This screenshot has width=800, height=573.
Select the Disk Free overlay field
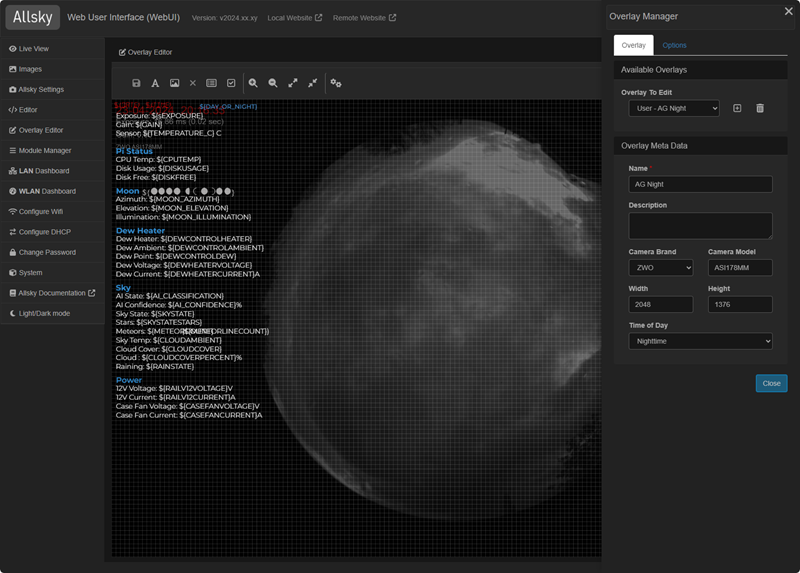point(156,178)
